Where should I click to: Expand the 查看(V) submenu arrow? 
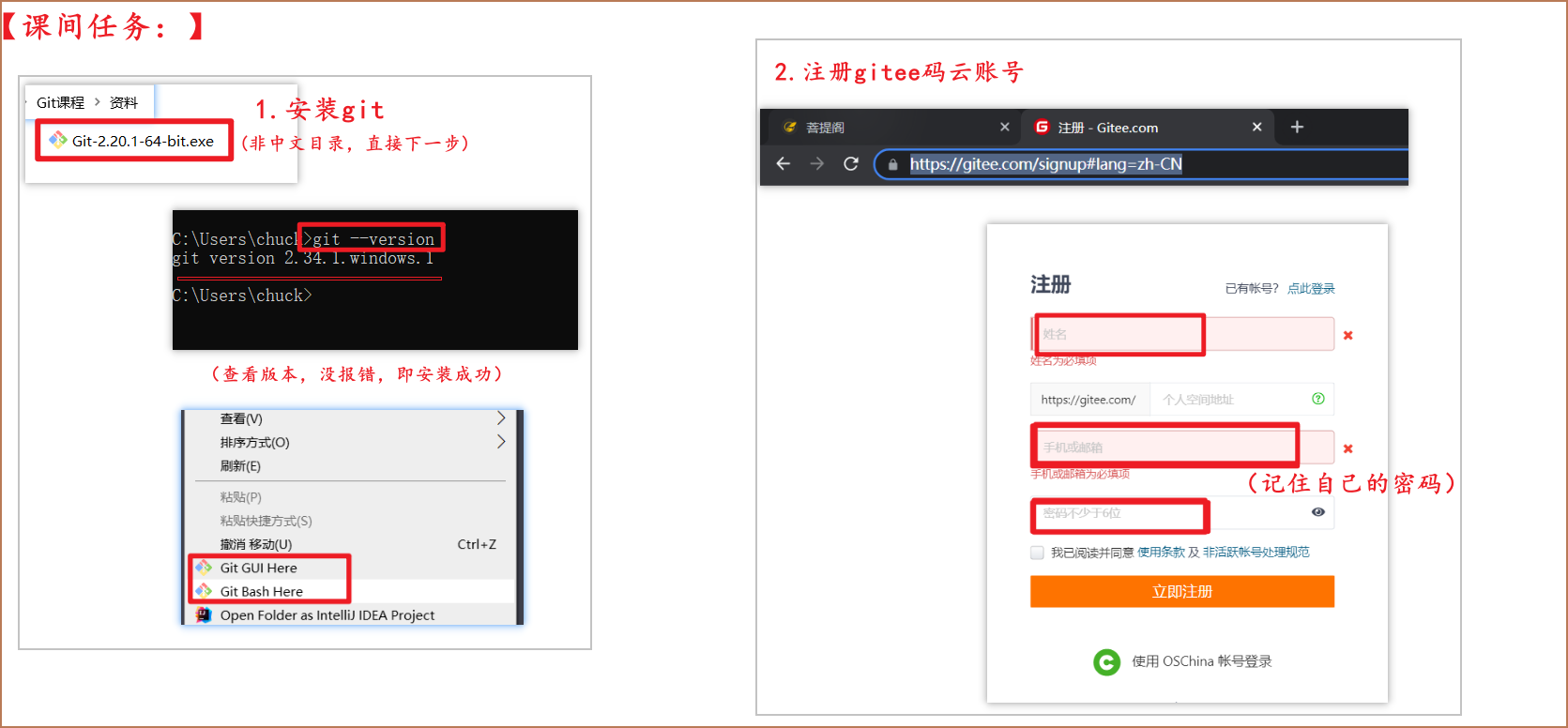(x=501, y=417)
